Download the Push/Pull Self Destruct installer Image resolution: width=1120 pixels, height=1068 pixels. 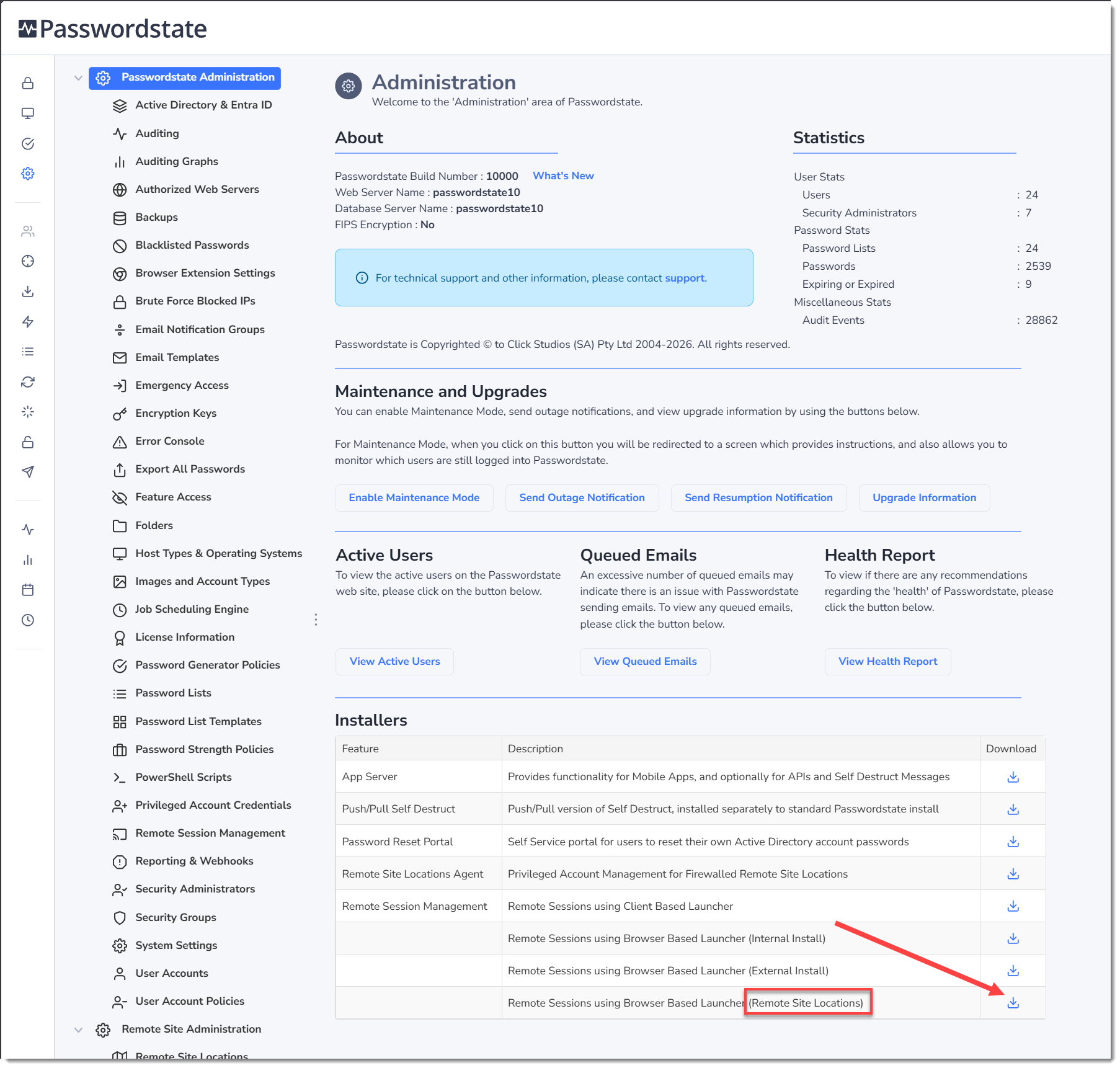click(1013, 809)
